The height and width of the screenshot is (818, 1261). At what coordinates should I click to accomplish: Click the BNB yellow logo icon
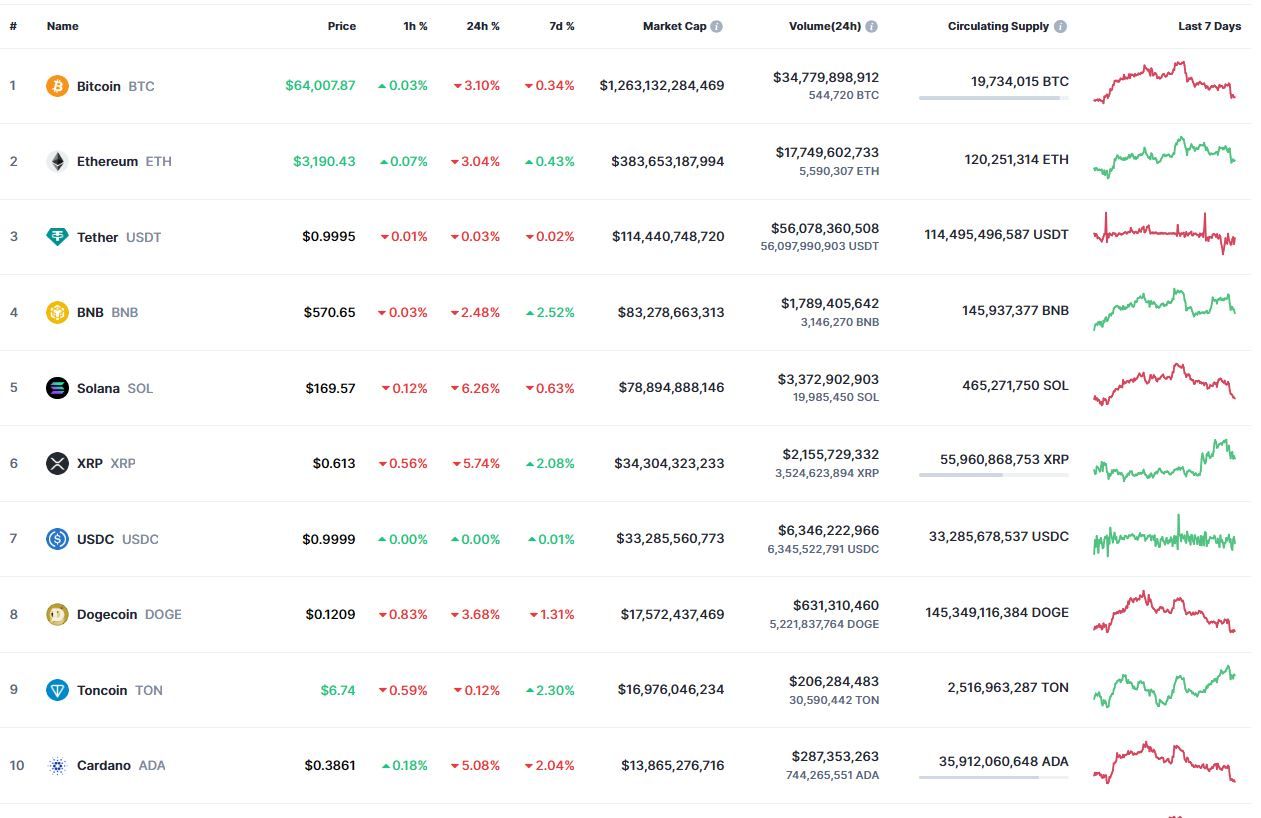click(57, 312)
